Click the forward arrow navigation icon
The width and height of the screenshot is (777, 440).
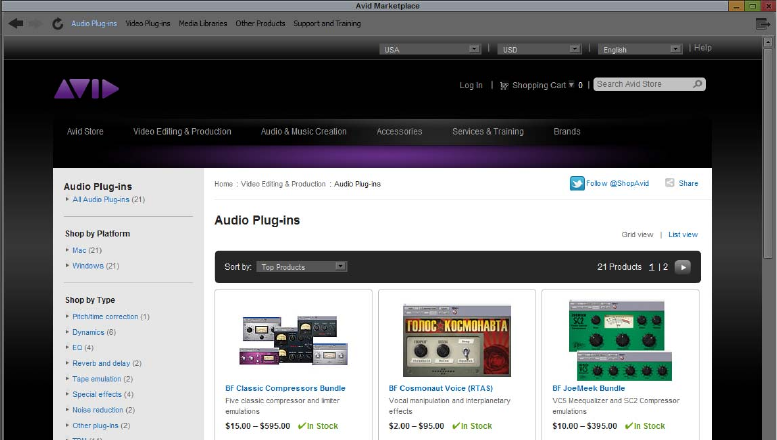click(36, 23)
